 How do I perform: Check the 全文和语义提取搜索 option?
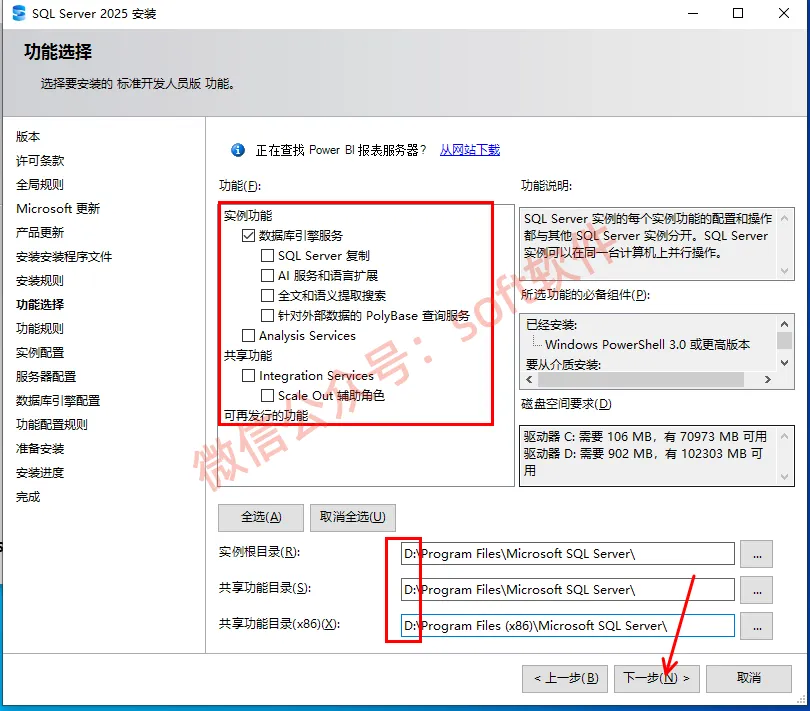point(267,296)
